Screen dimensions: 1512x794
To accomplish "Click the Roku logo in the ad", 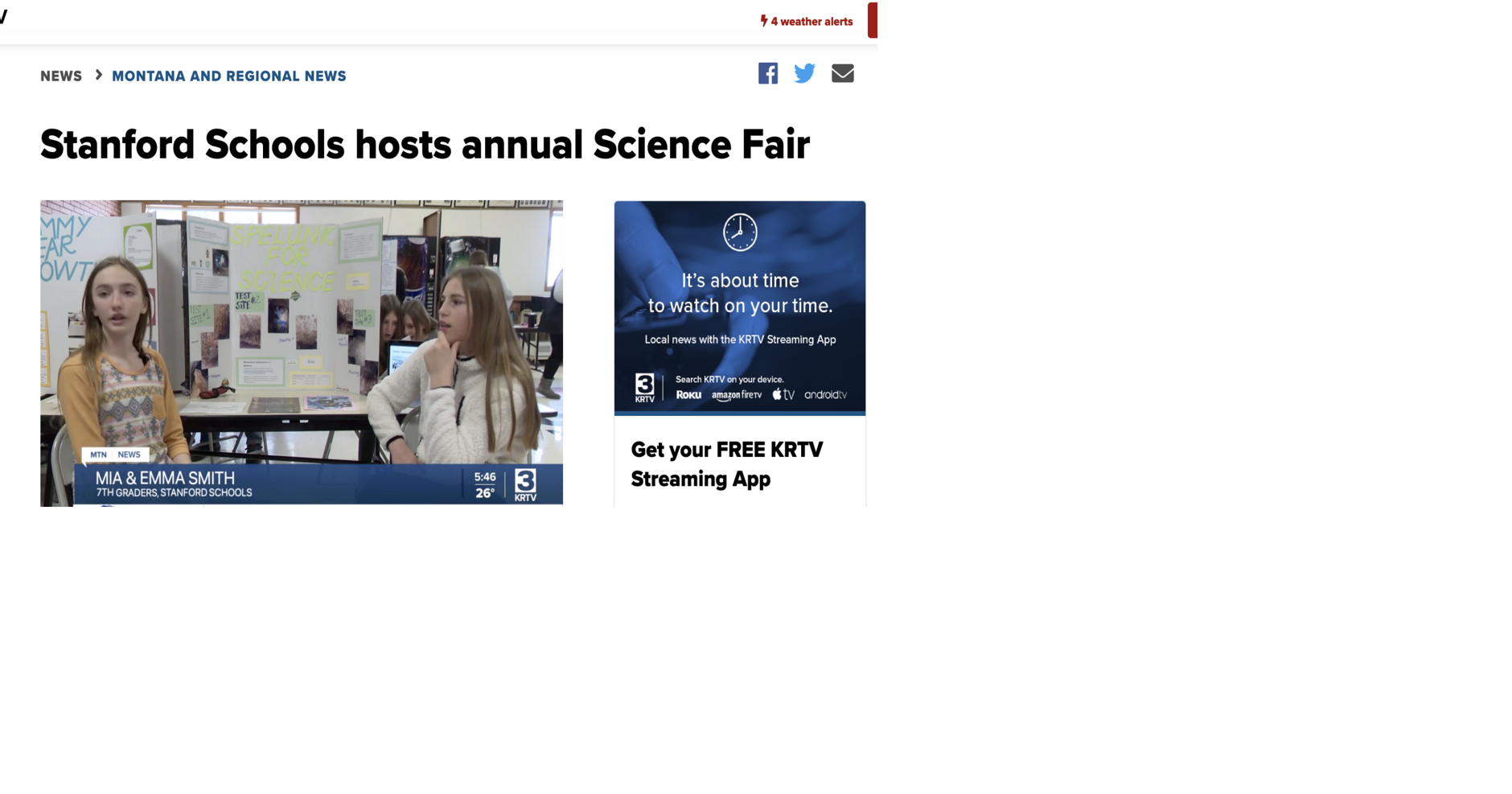I will (x=688, y=395).
